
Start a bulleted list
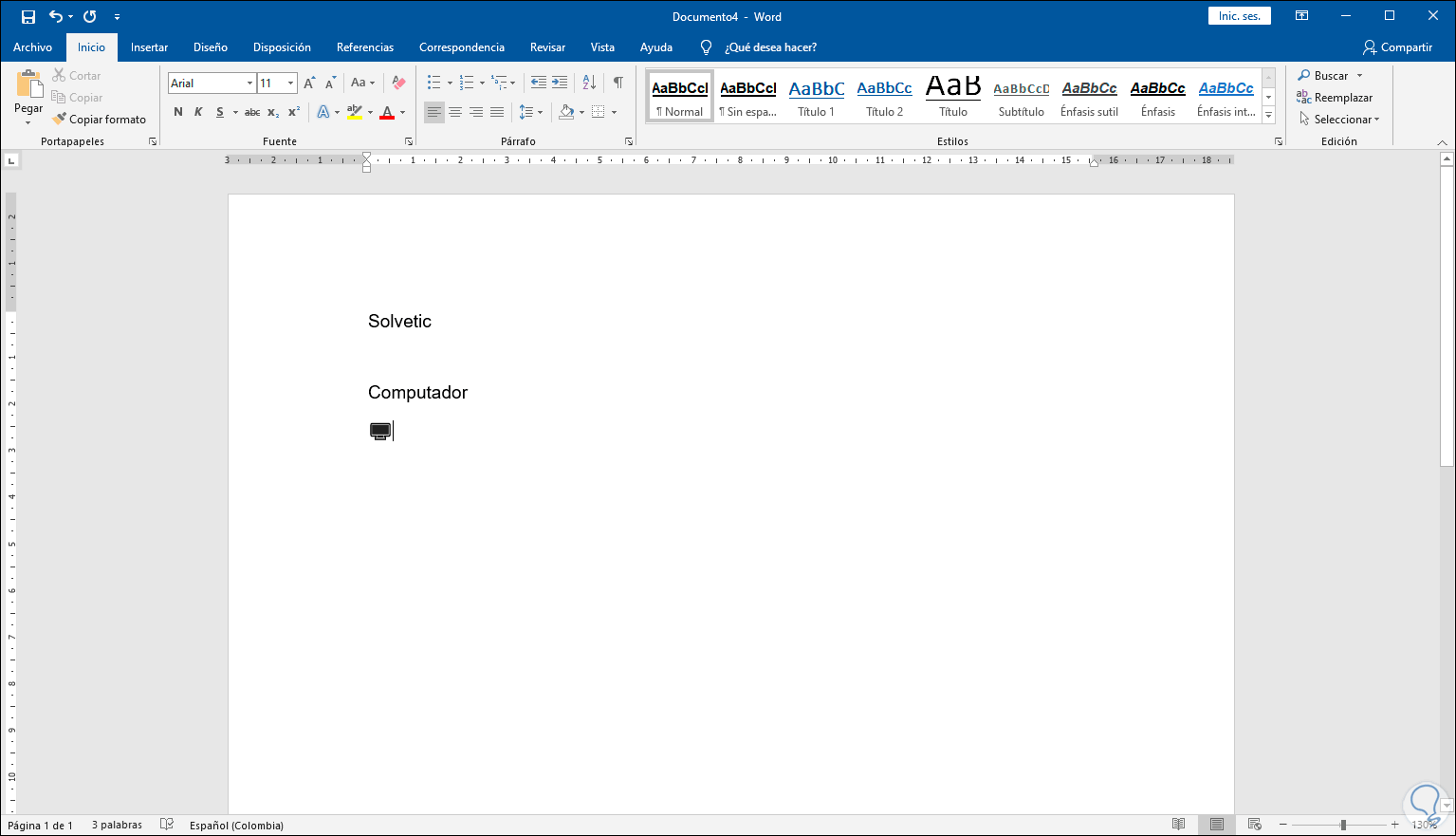[x=433, y=84]
